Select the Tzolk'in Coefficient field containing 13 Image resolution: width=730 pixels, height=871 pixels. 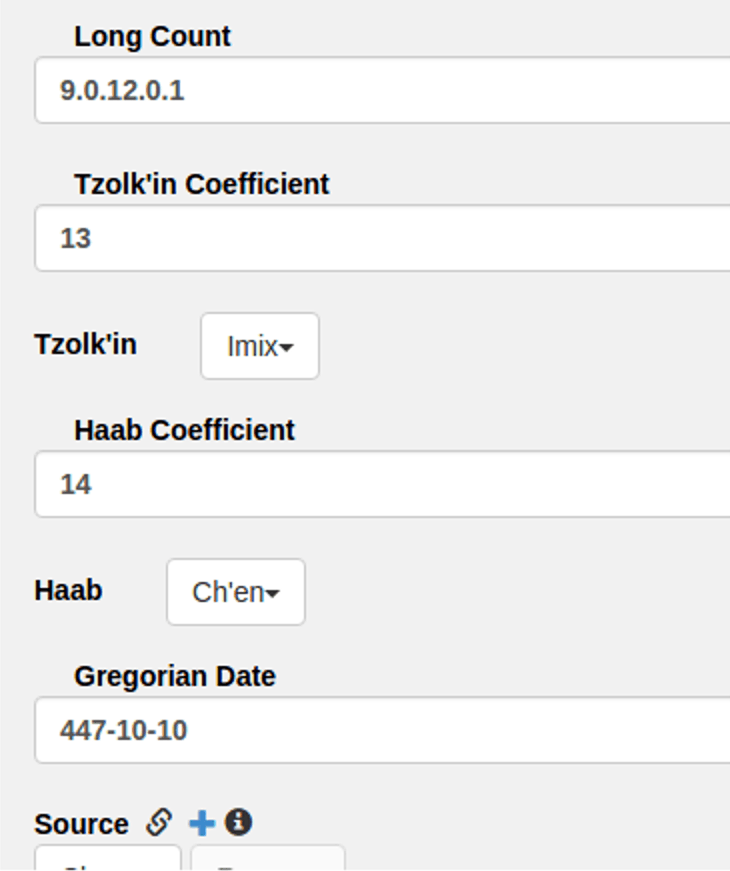coord(382,238)
